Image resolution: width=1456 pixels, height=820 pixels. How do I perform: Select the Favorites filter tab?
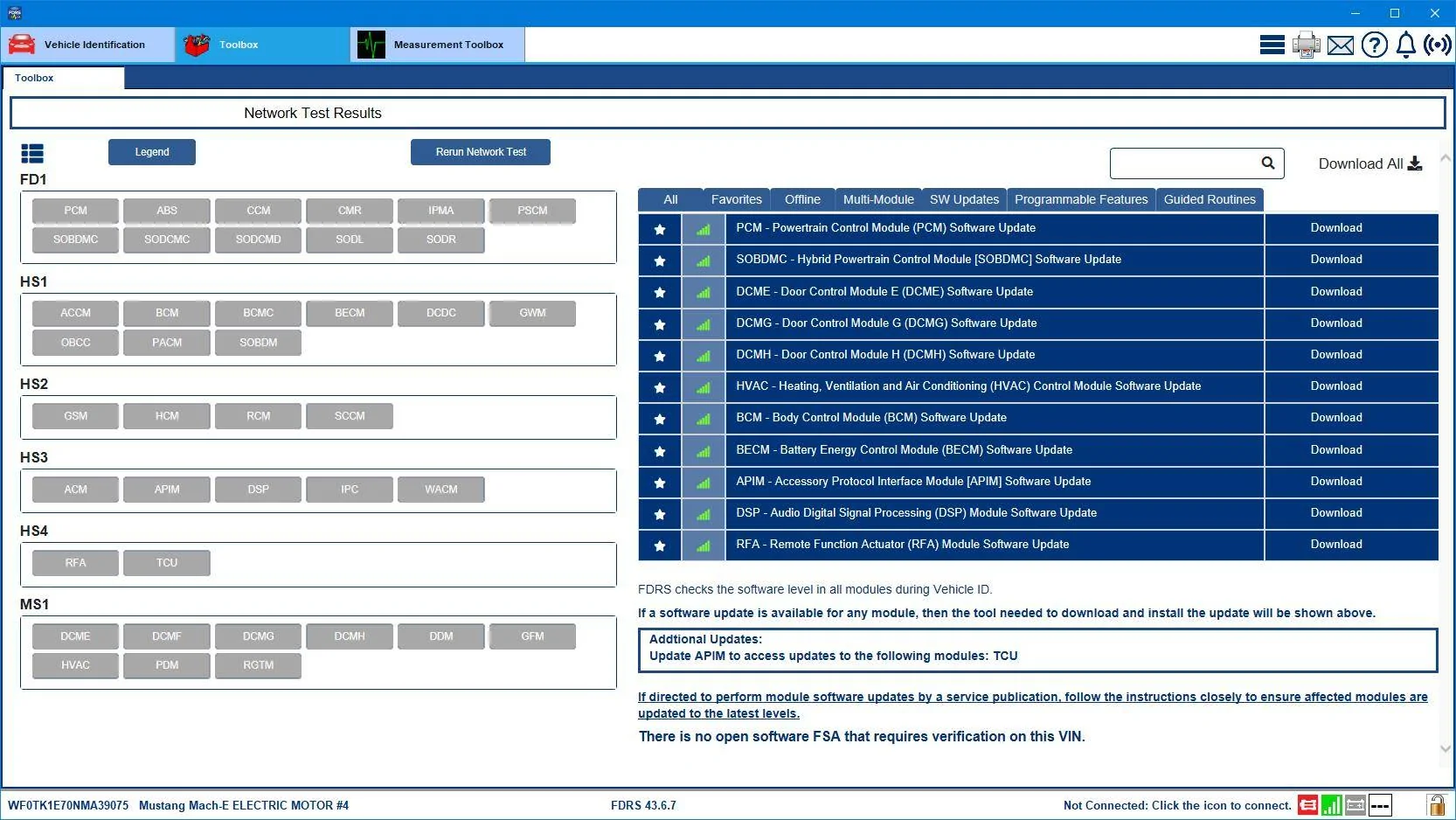[x=737, y=199]
